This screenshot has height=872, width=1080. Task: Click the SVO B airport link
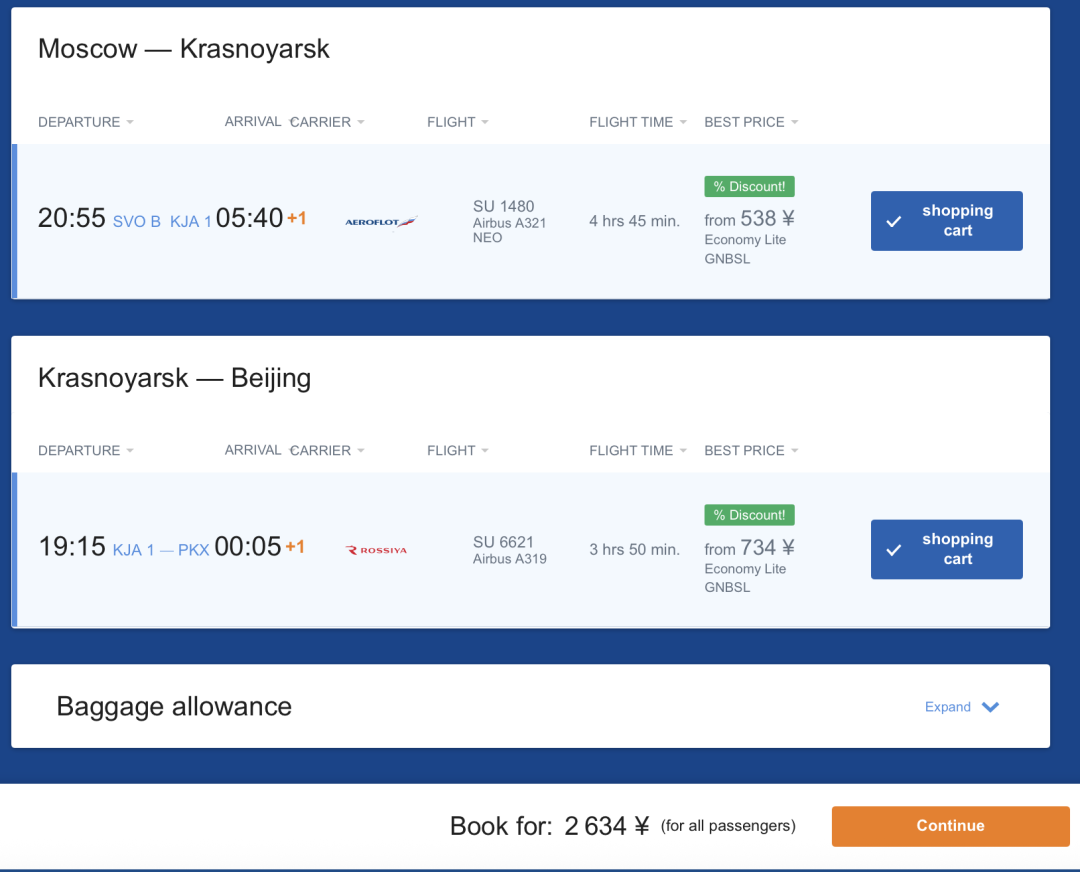click(x=136, y=222)
